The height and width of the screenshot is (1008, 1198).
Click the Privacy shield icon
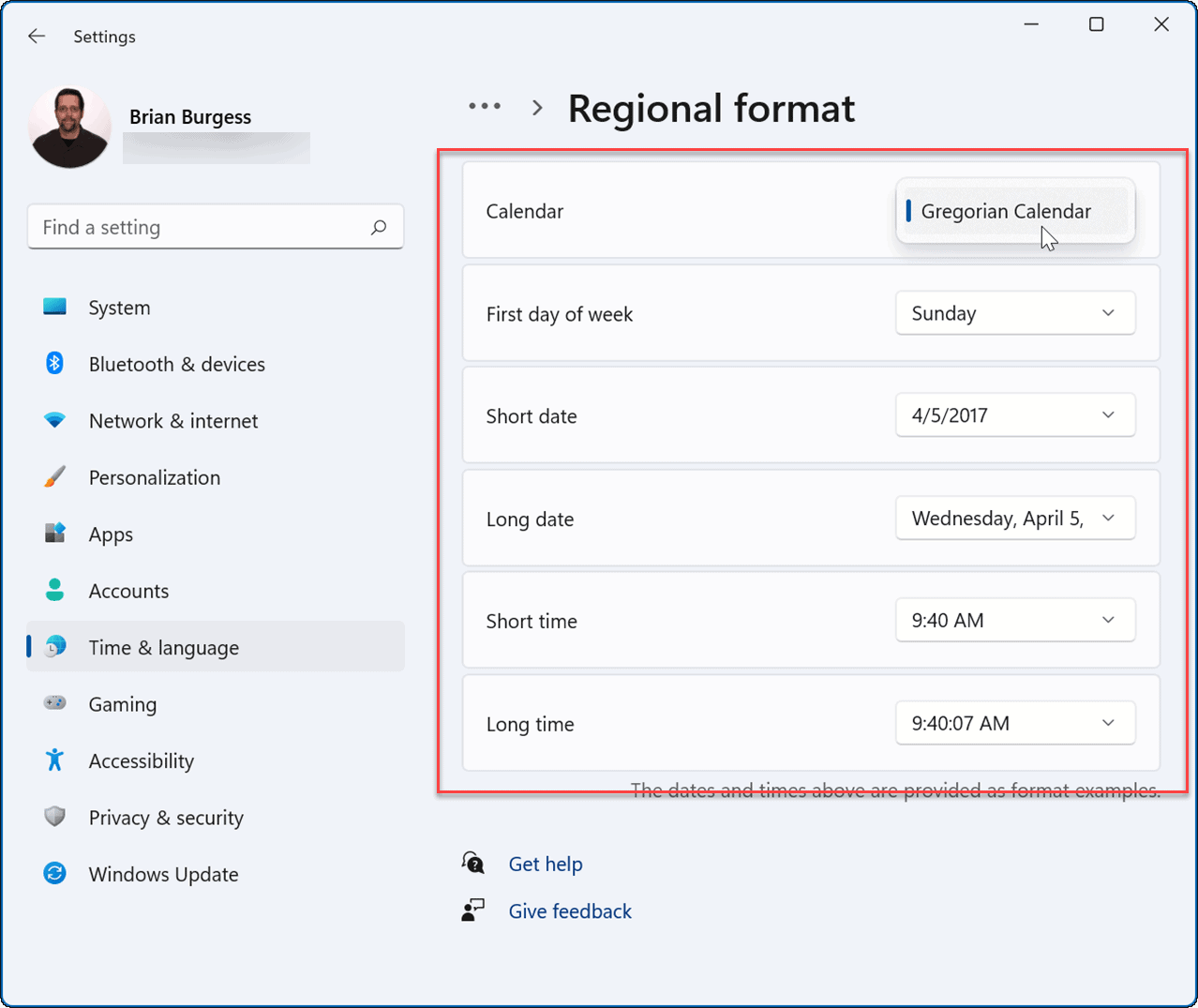pos(55,817)
